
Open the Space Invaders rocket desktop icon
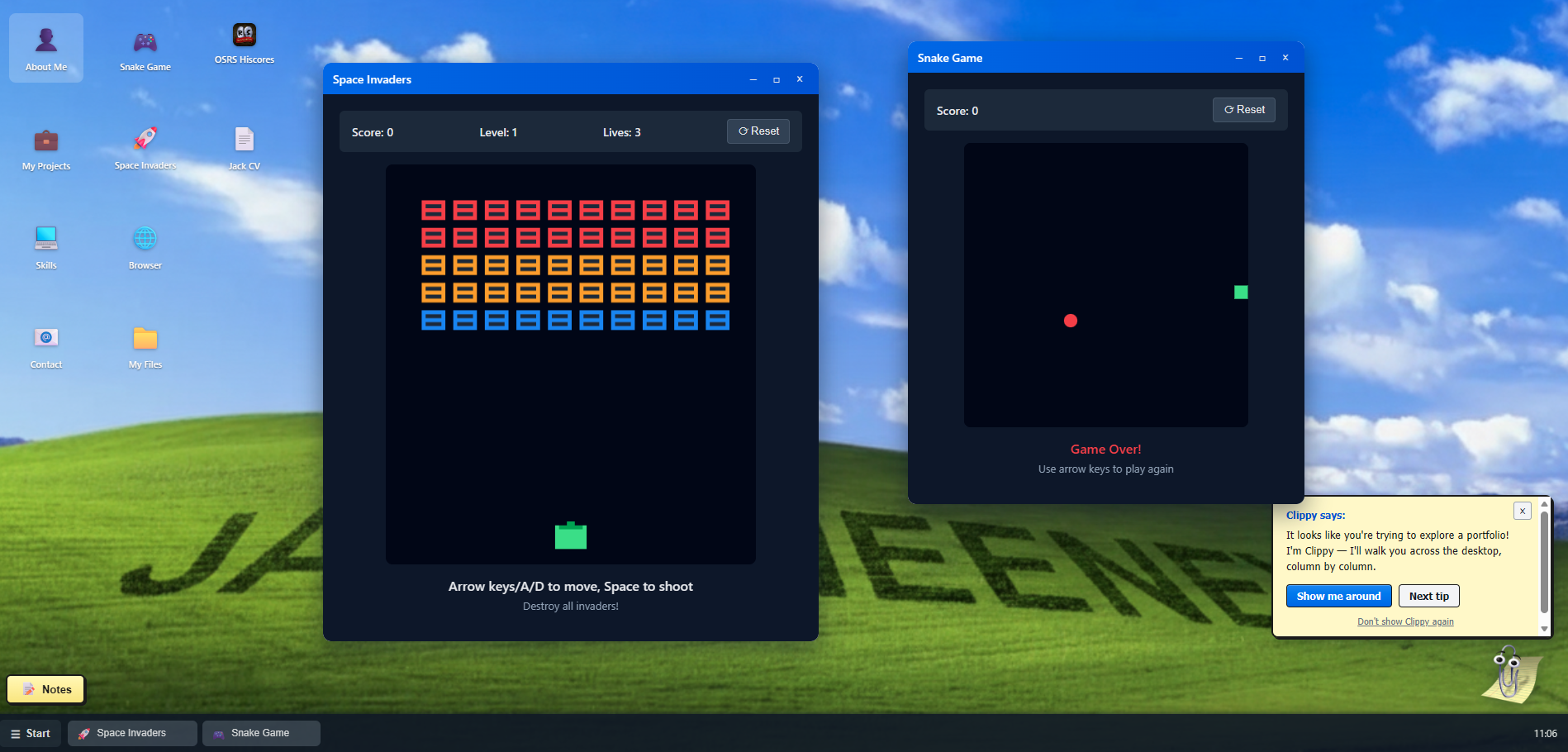click(x=145, y=147)
